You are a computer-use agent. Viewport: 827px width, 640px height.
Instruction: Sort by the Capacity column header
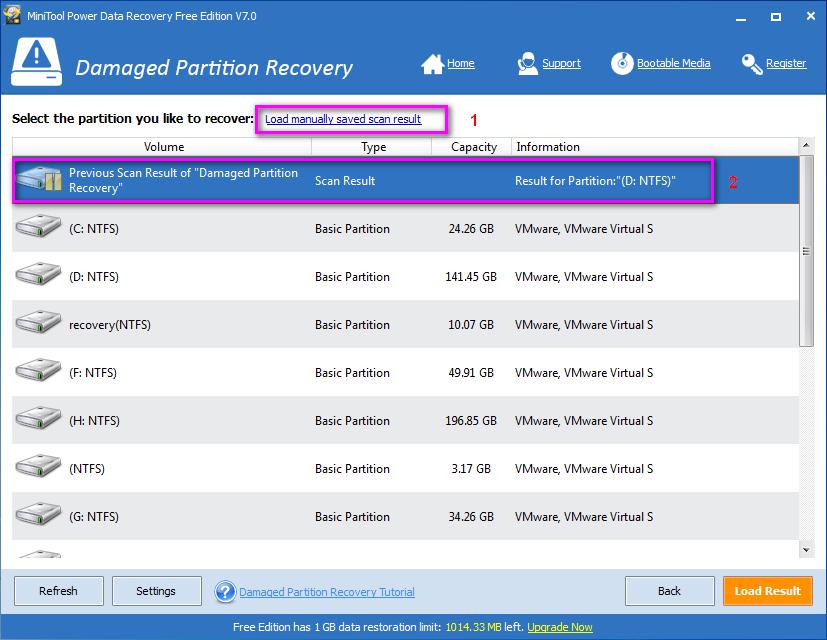[x=472, y=147]
